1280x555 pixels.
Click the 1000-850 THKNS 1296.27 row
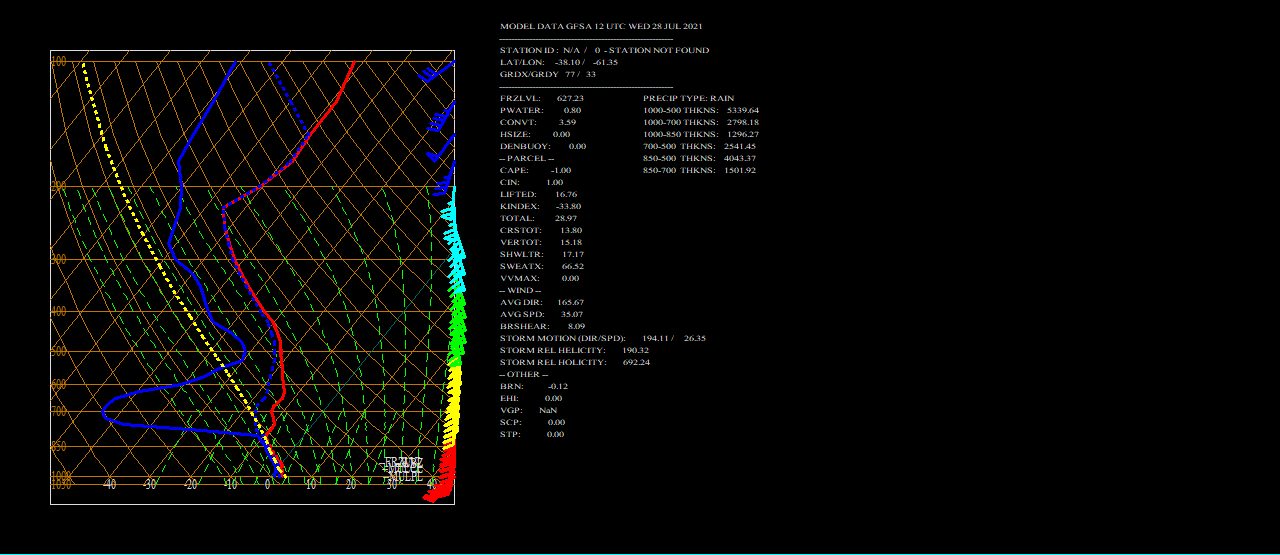tap(701, 134)
